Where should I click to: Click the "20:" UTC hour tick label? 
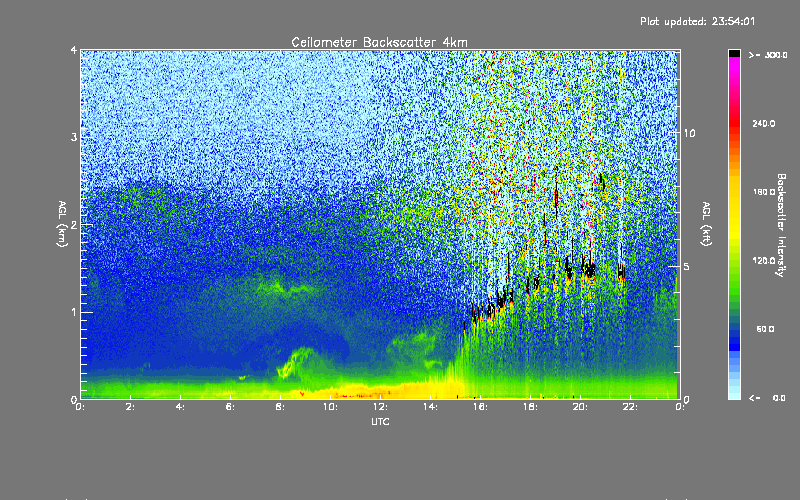tap(581, 407)
